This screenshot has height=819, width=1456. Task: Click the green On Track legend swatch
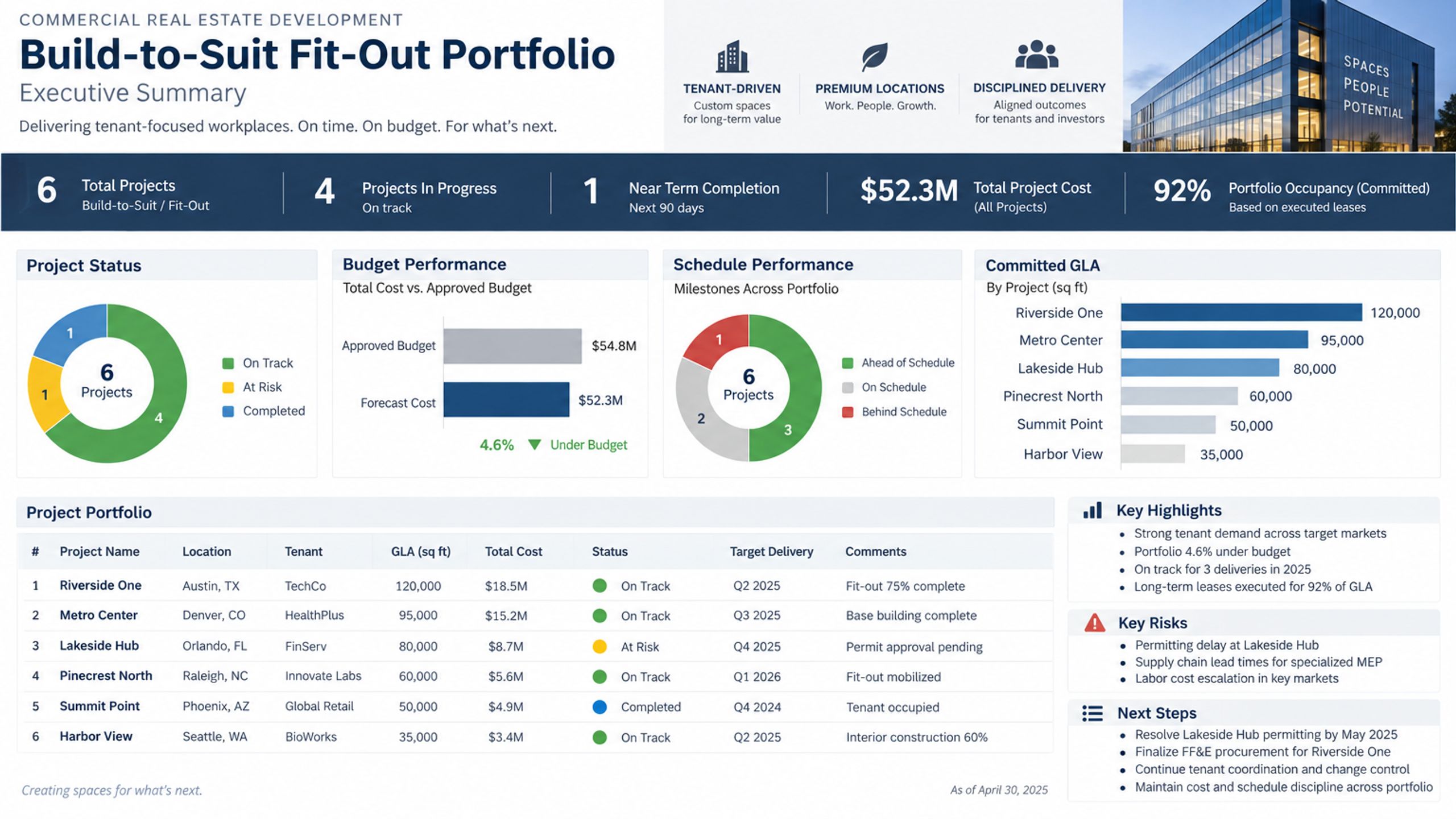(x=228, y=363)
